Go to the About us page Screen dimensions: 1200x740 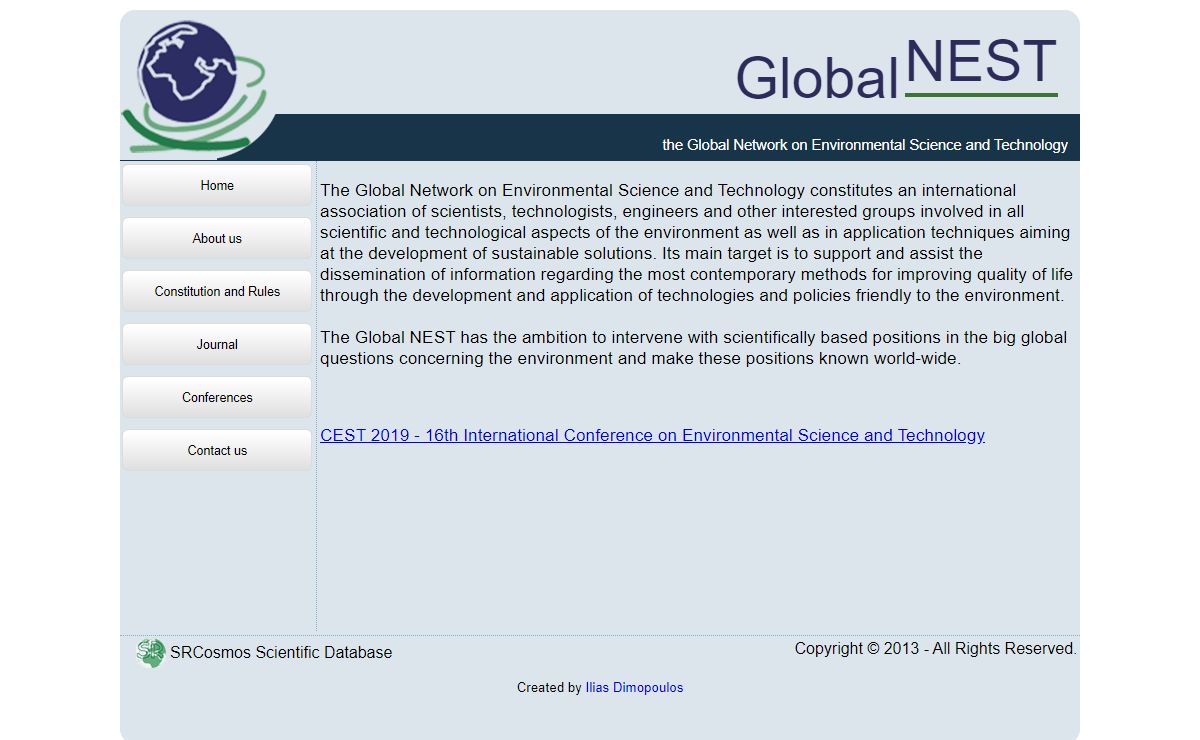[217, 238]
